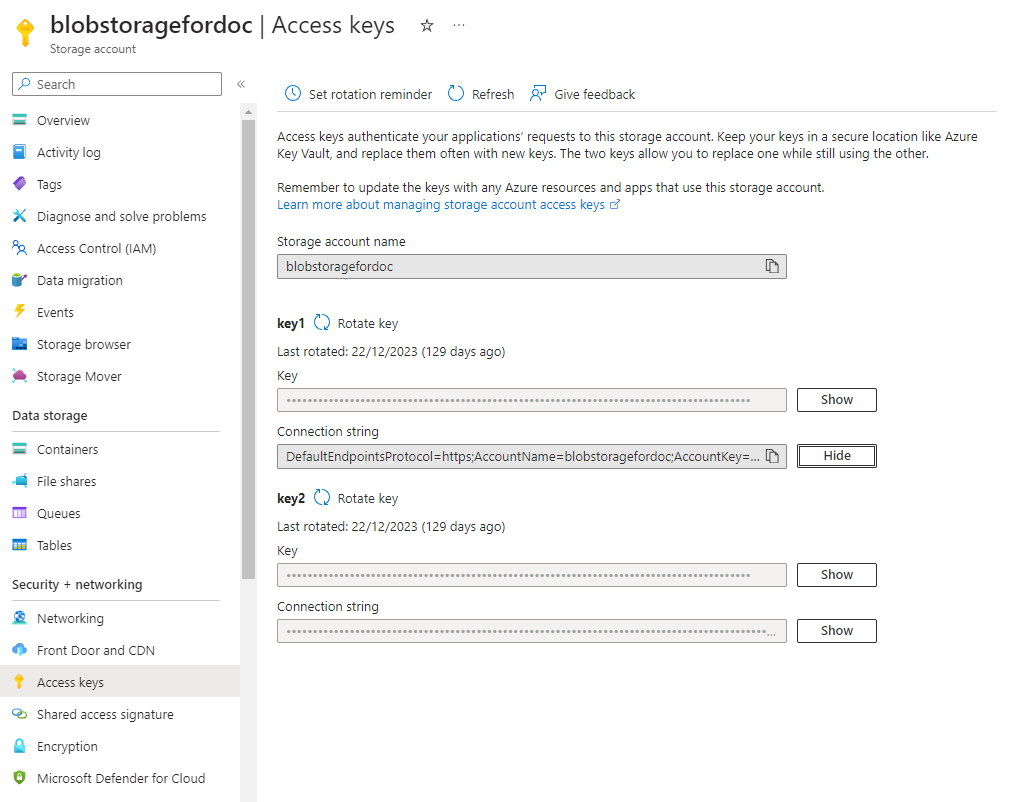Viewport: 1018px width, 802px height.
Task: Click the favorite star icon beside Access keys
Action: (x=427, y=25)
